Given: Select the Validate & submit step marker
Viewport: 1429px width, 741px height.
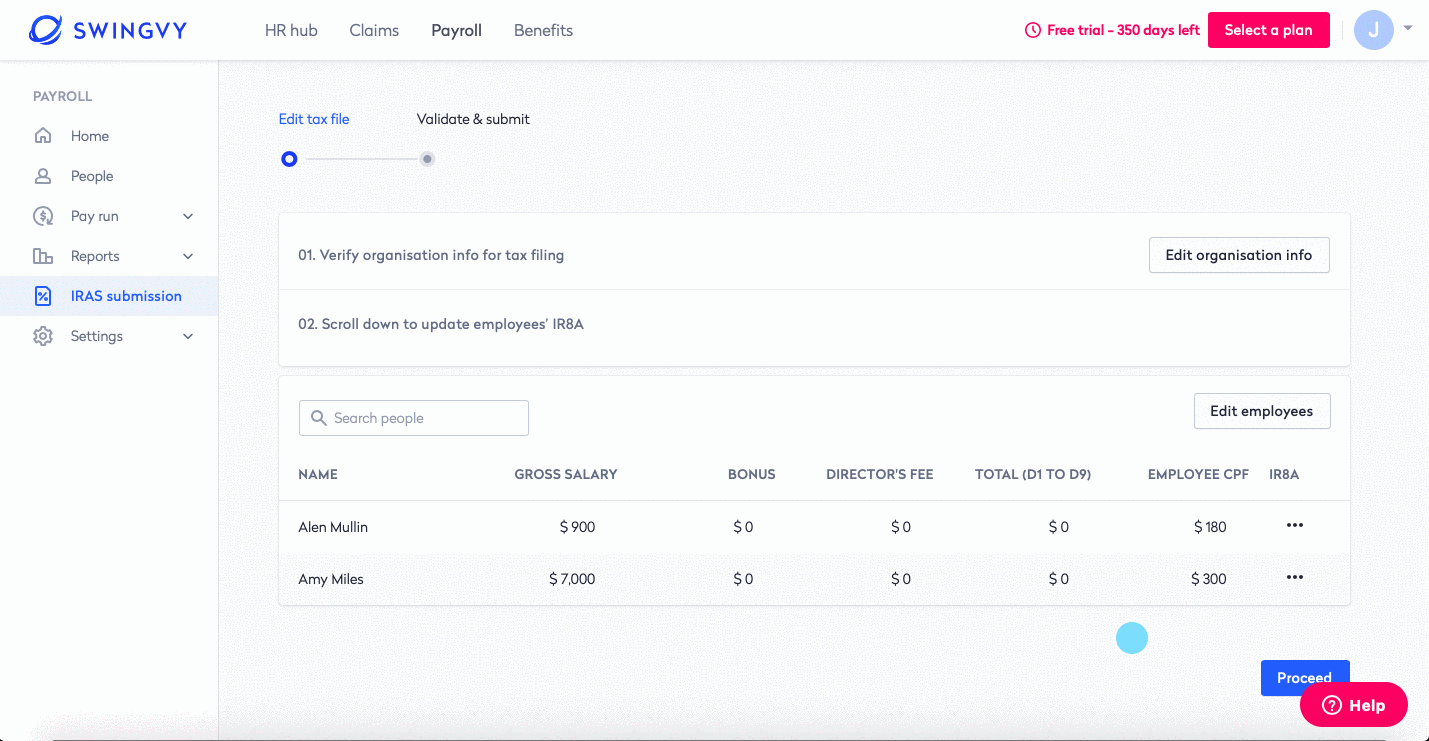Looking at the screenshot, I should 427,159.
